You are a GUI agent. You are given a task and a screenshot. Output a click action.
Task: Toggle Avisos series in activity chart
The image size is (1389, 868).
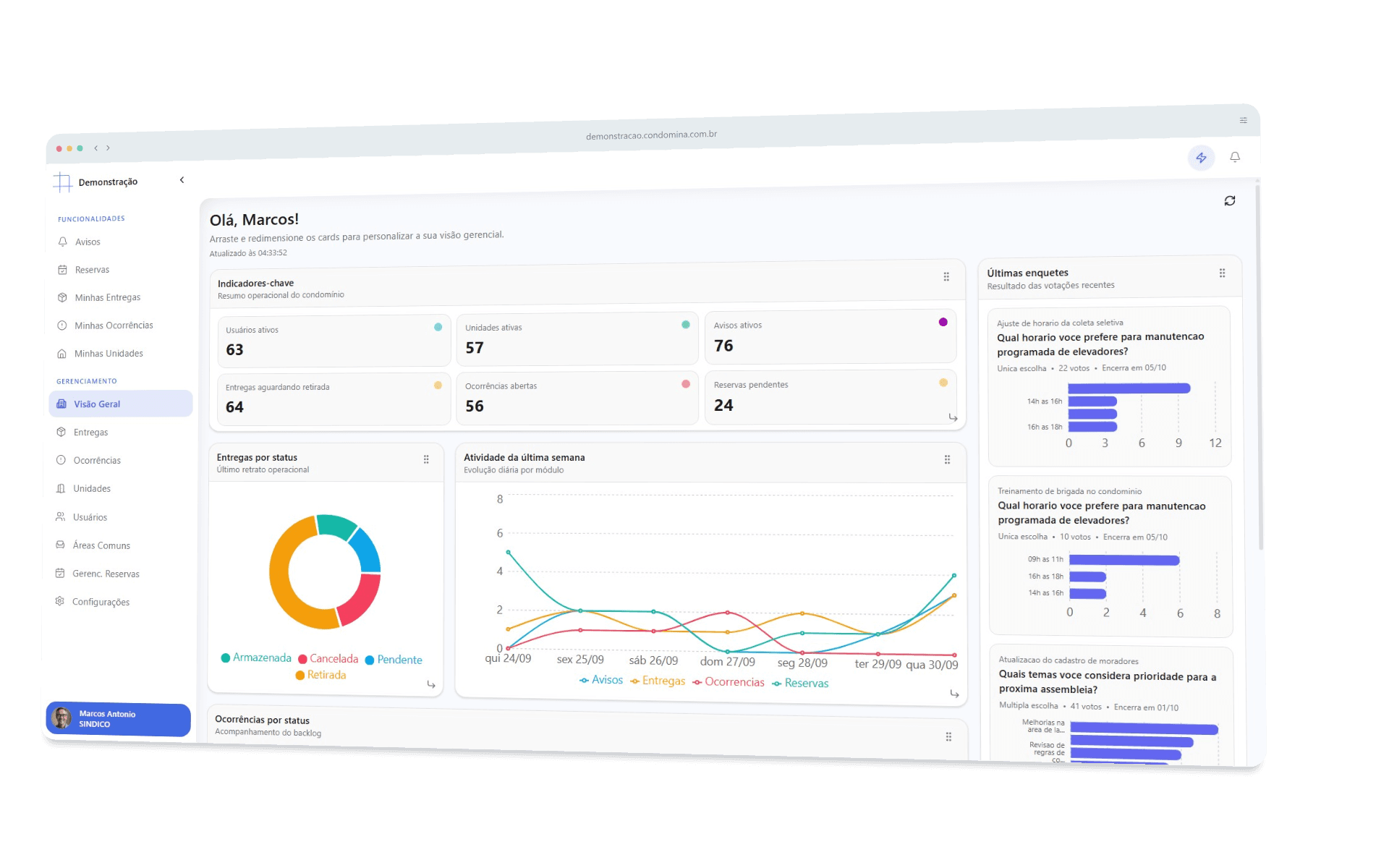coord(600,680)
